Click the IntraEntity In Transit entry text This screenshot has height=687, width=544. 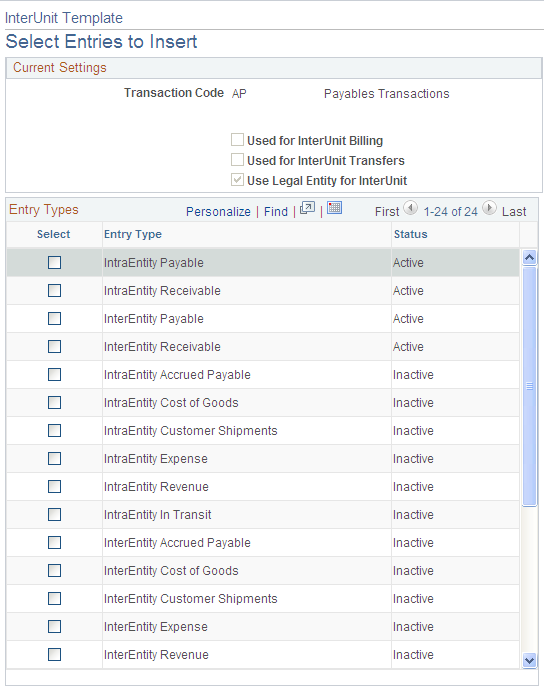[158, 514]
